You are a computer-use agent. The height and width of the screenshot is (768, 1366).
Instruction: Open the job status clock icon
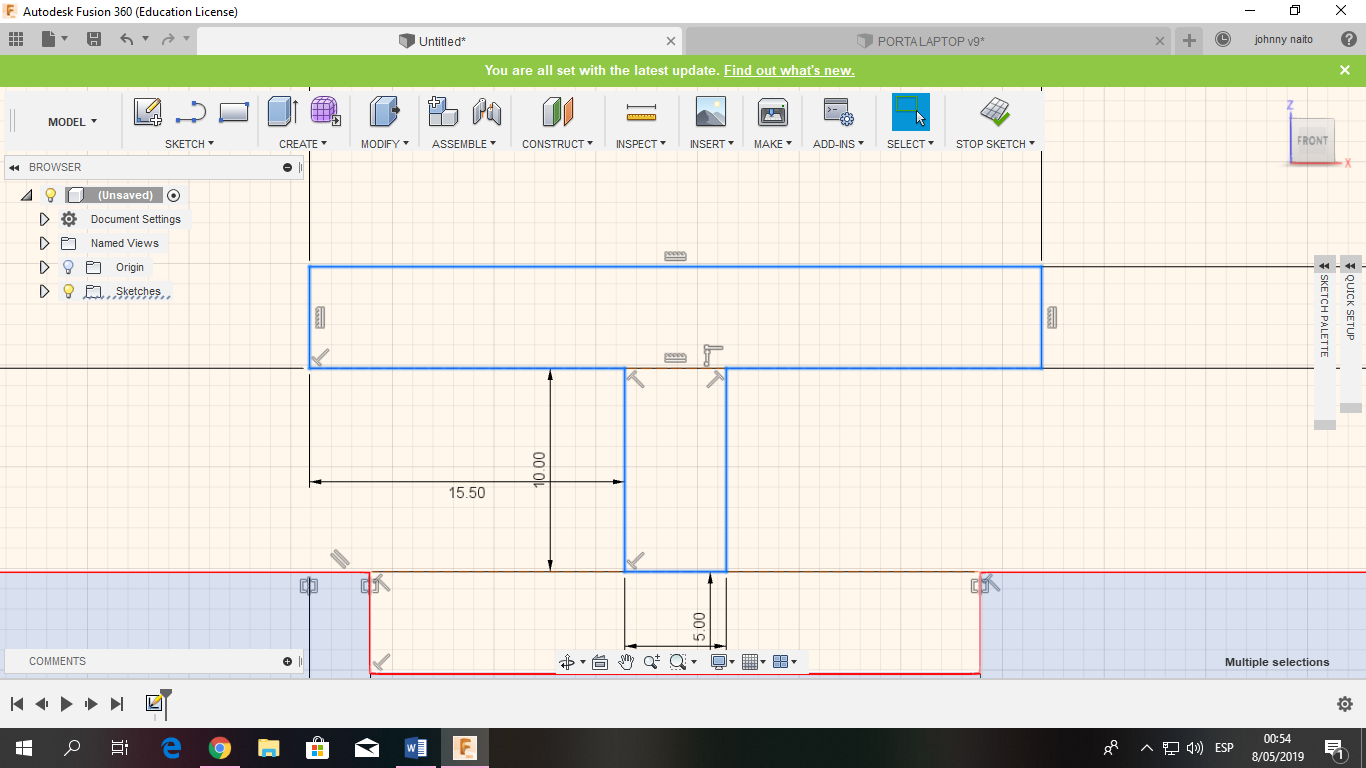[x=1222, y=40]
